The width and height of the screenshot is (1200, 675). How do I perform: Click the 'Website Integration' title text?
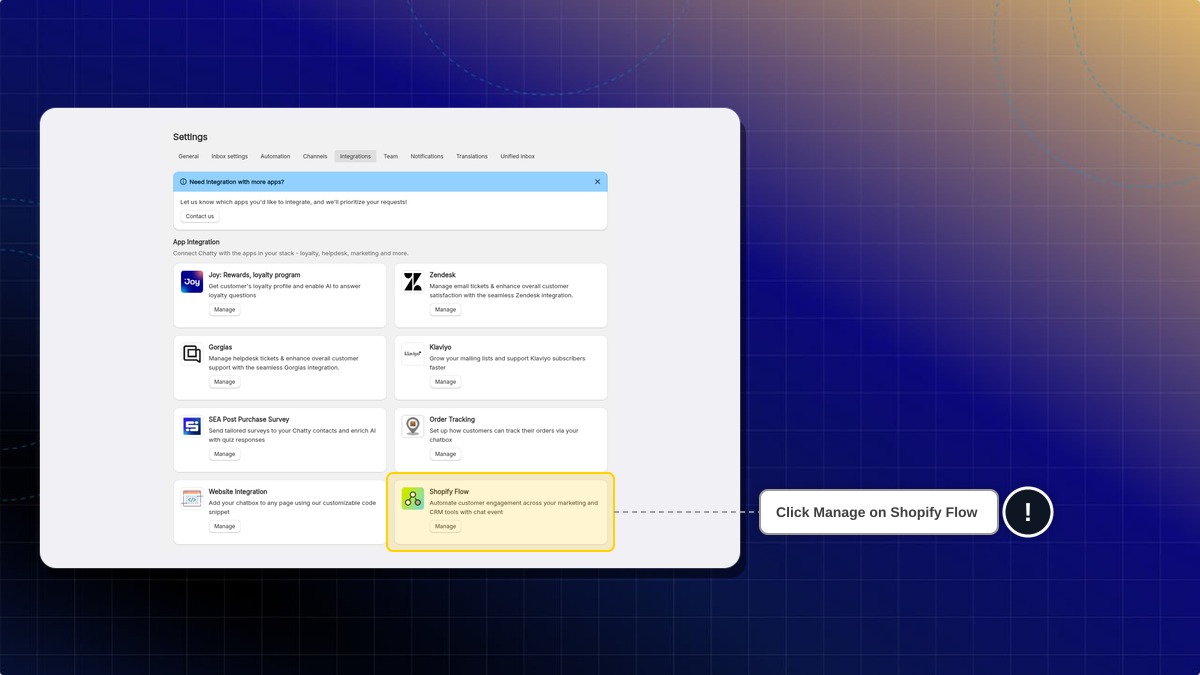238,491
